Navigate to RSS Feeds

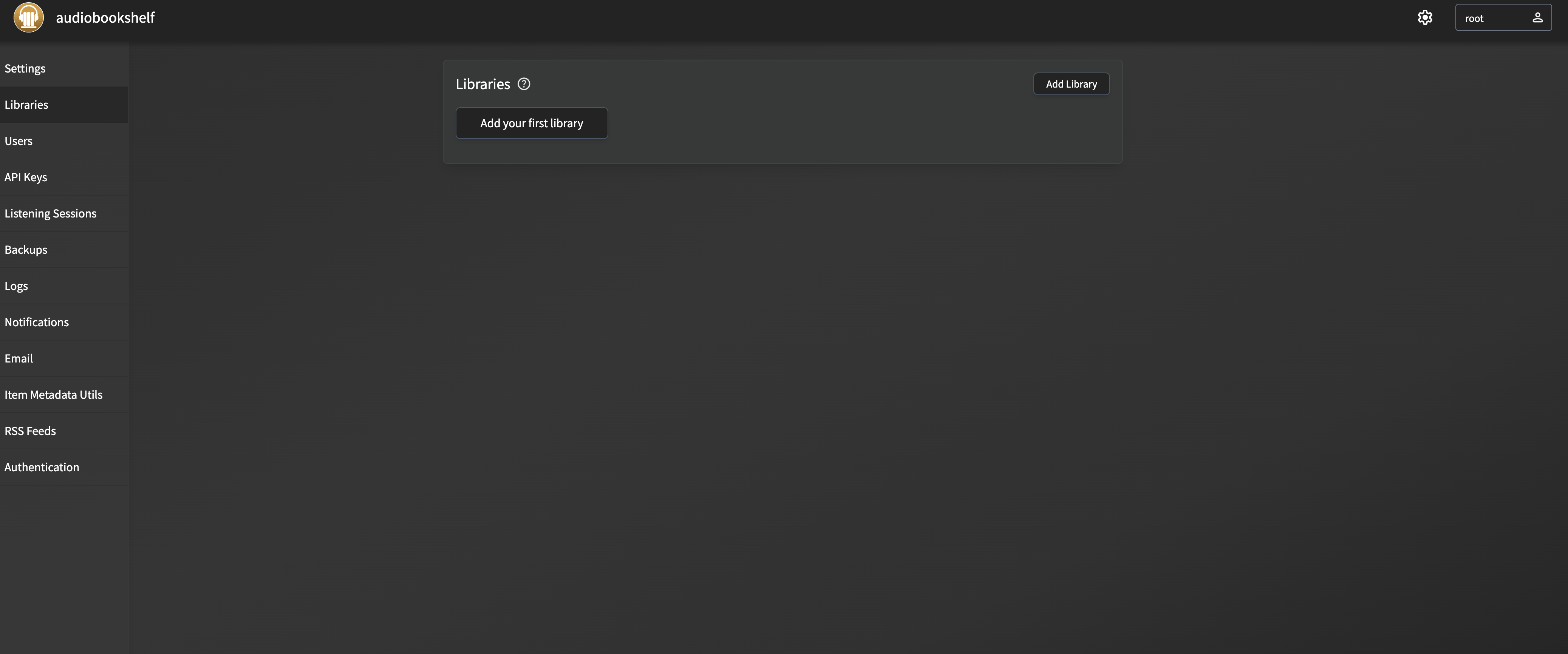point(31,431)
